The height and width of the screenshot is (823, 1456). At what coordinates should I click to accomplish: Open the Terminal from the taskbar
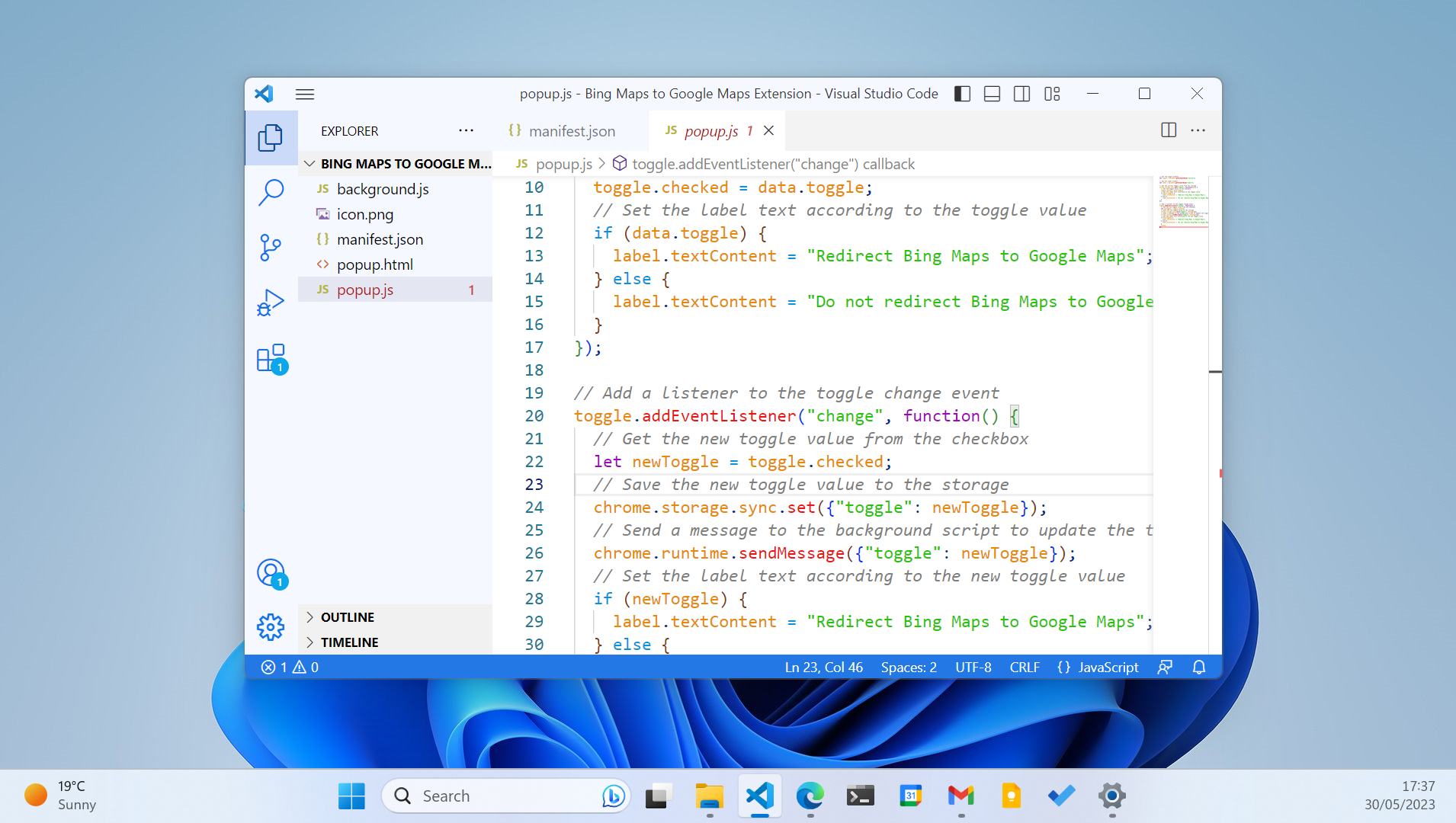click(861, 796)
